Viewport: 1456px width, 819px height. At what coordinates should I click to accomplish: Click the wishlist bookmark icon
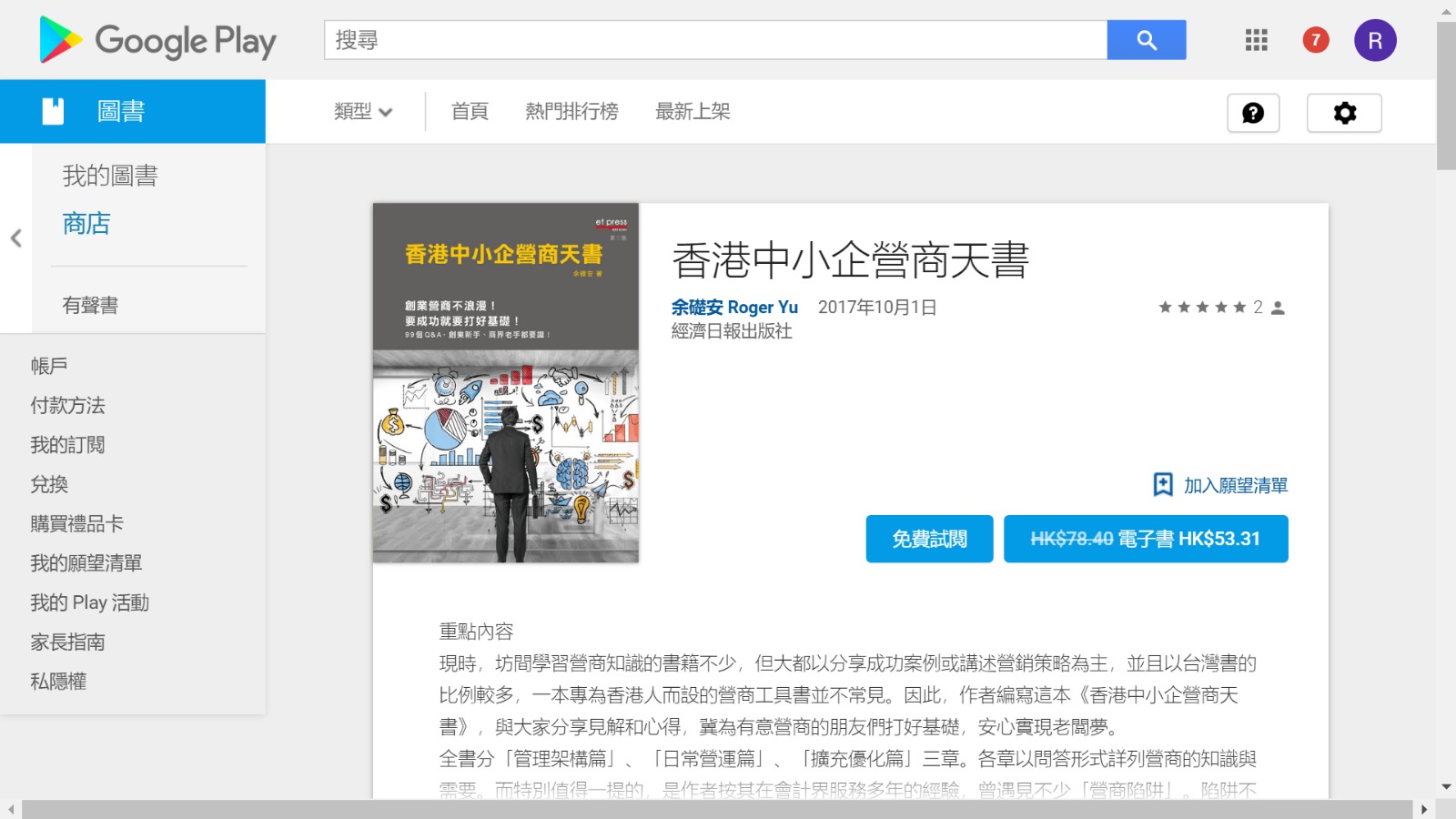[x=1163, y=484]
